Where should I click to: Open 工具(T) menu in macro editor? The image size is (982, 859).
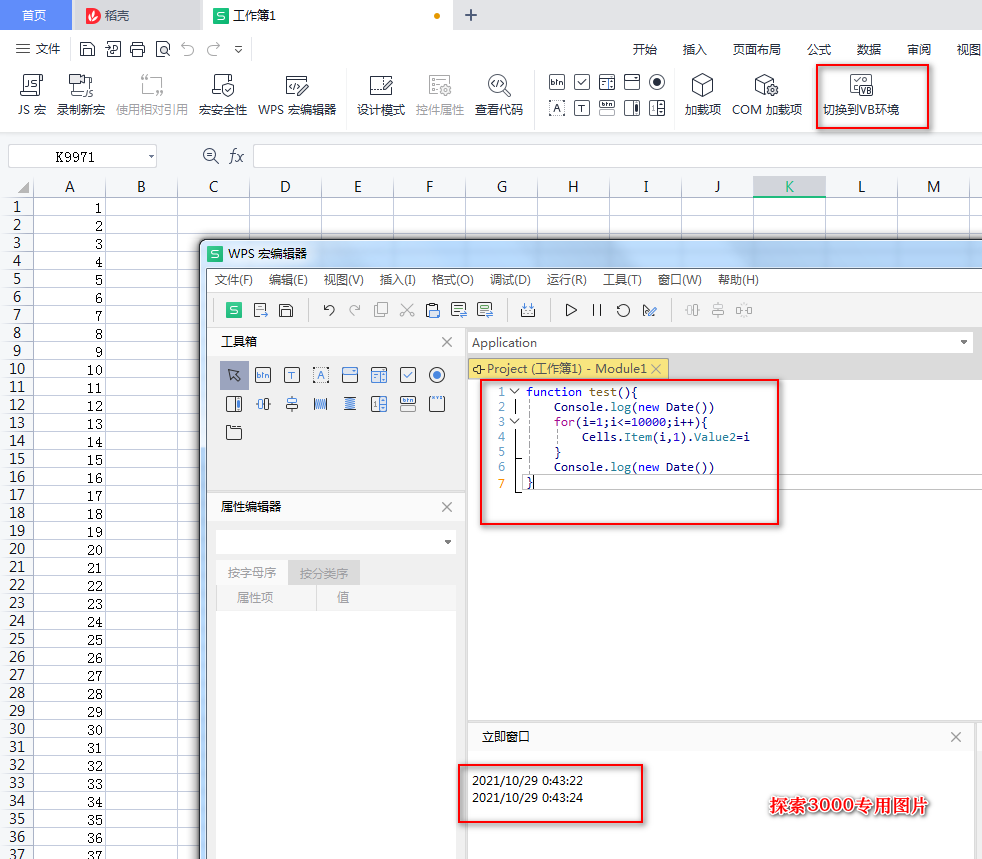[x=622, y=280]
